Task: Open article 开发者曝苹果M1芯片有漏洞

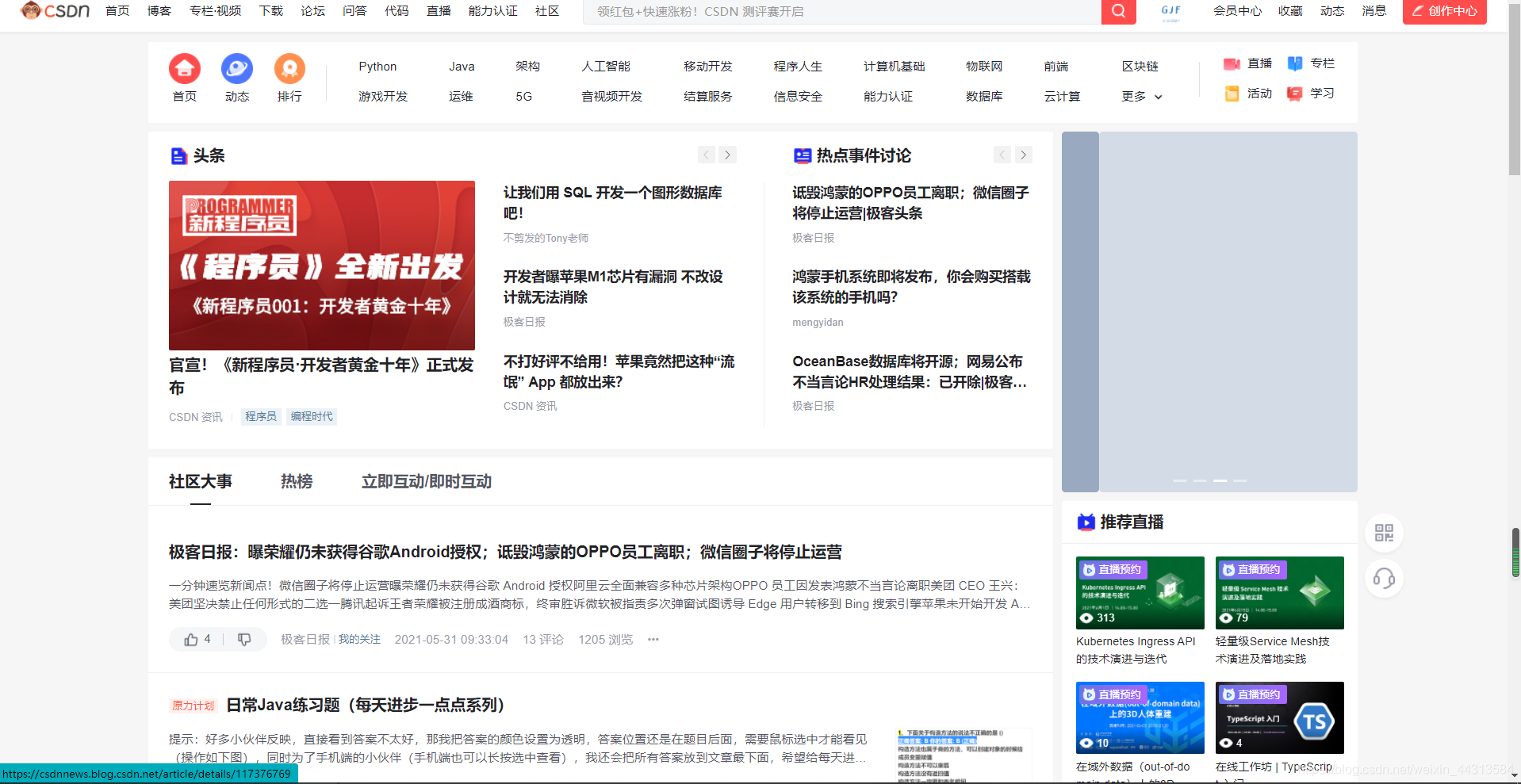Action: pos(613,287)
